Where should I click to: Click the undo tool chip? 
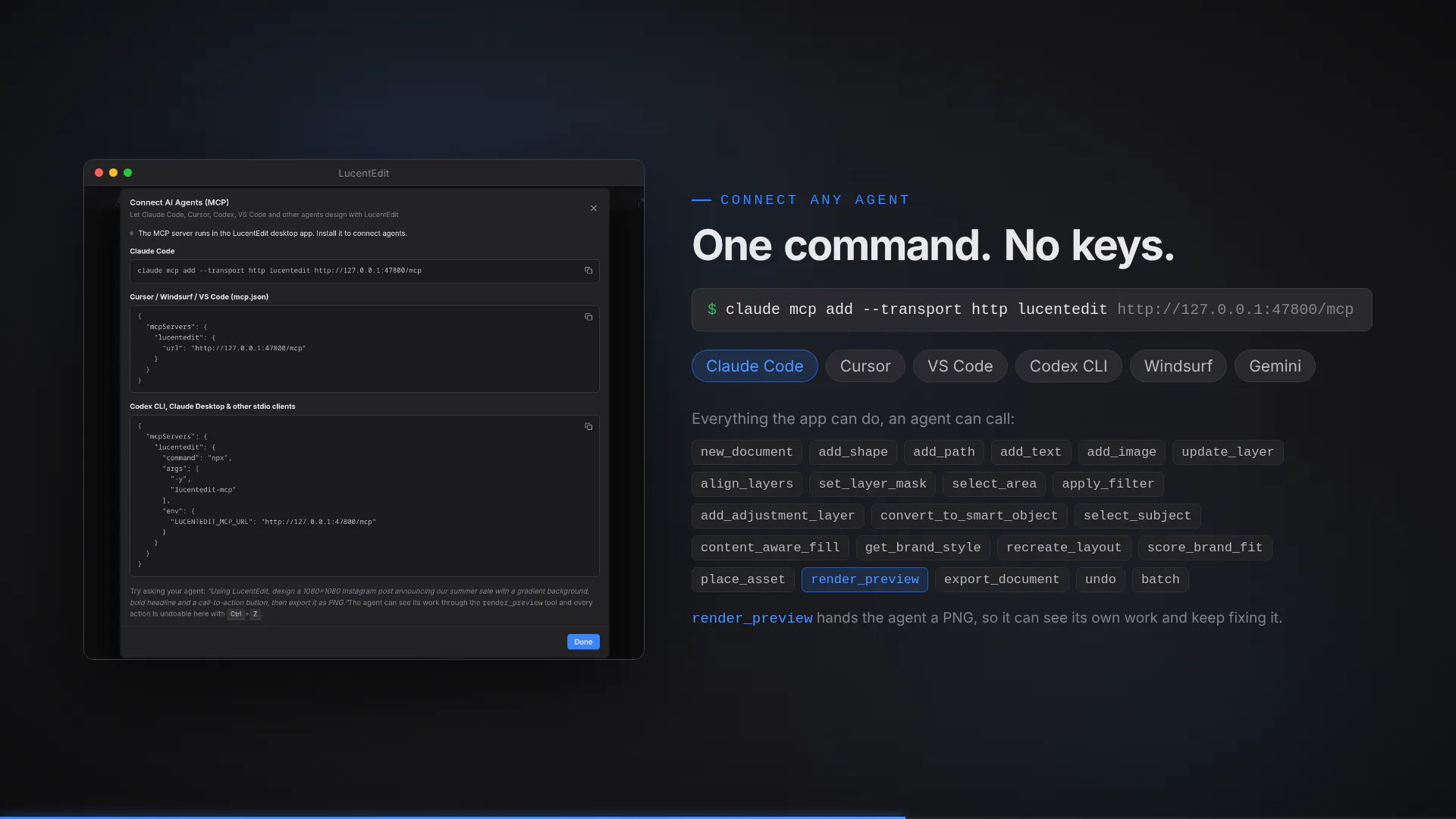[x=1100, y=579]
